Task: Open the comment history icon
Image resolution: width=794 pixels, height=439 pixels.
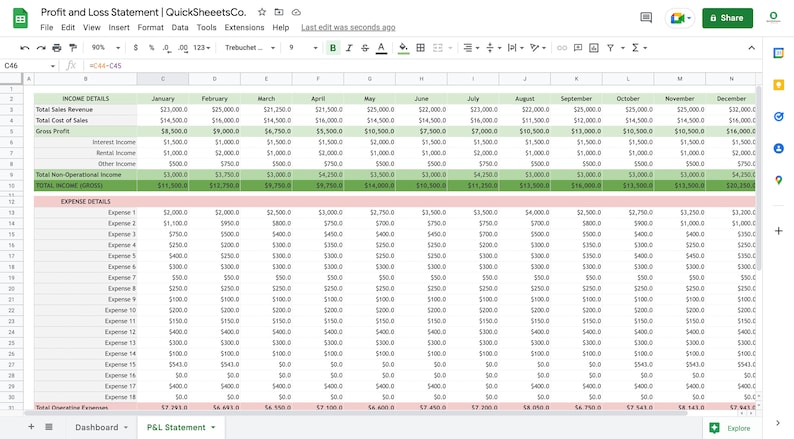Action: pos(646,18)
